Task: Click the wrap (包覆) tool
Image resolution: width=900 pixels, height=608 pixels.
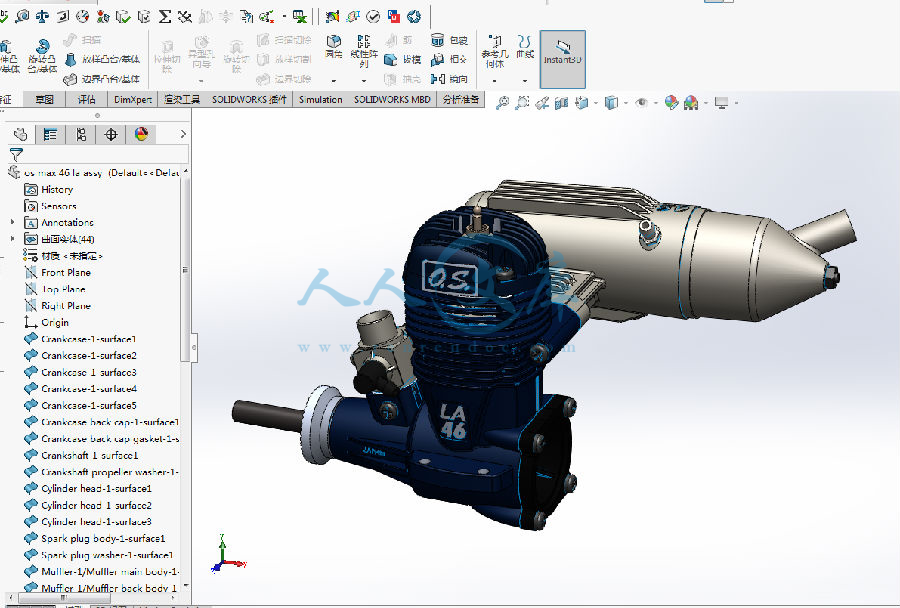Action: point(449,40)
